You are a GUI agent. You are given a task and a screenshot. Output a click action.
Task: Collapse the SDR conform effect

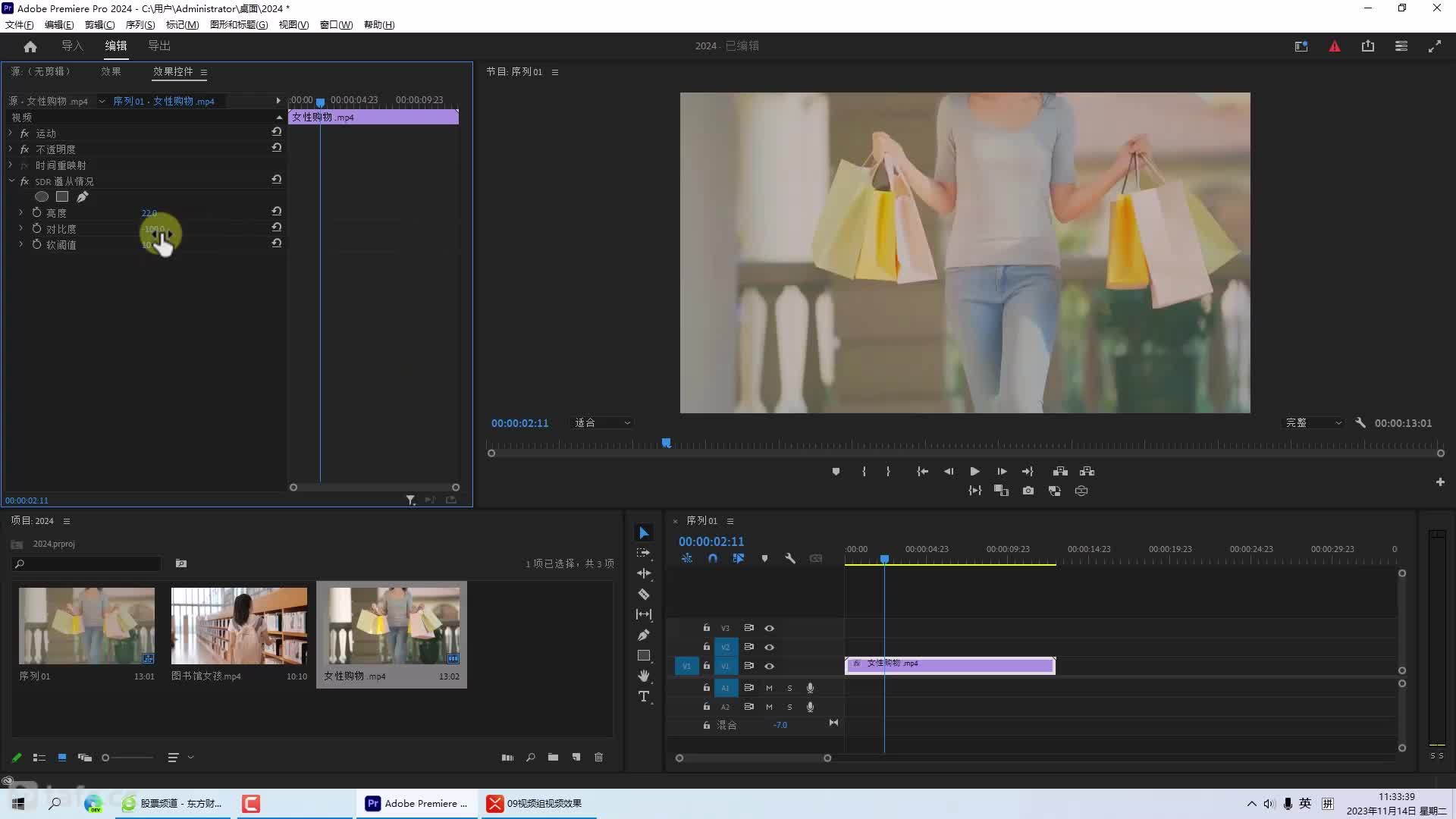[11, 181]
